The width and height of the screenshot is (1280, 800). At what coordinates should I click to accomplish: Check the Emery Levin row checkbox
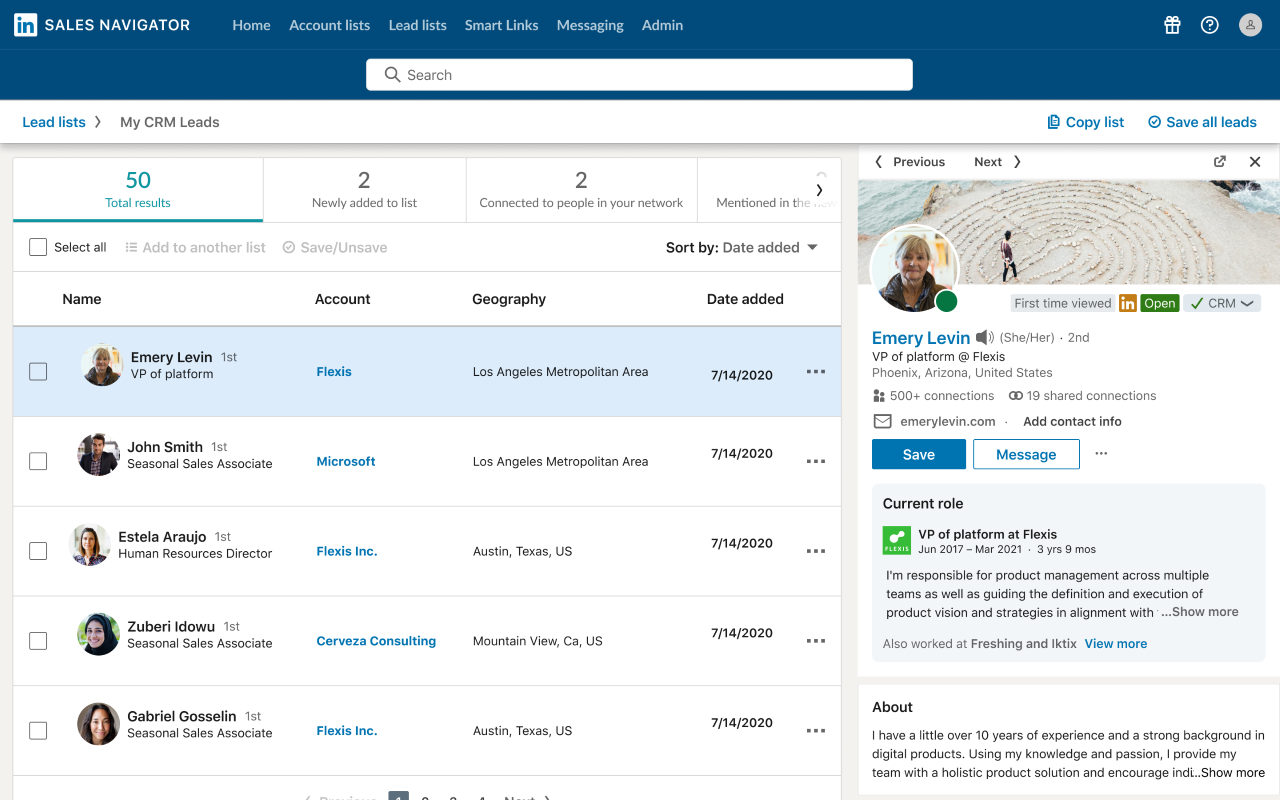pyautogui.click(x=38, y=372)
